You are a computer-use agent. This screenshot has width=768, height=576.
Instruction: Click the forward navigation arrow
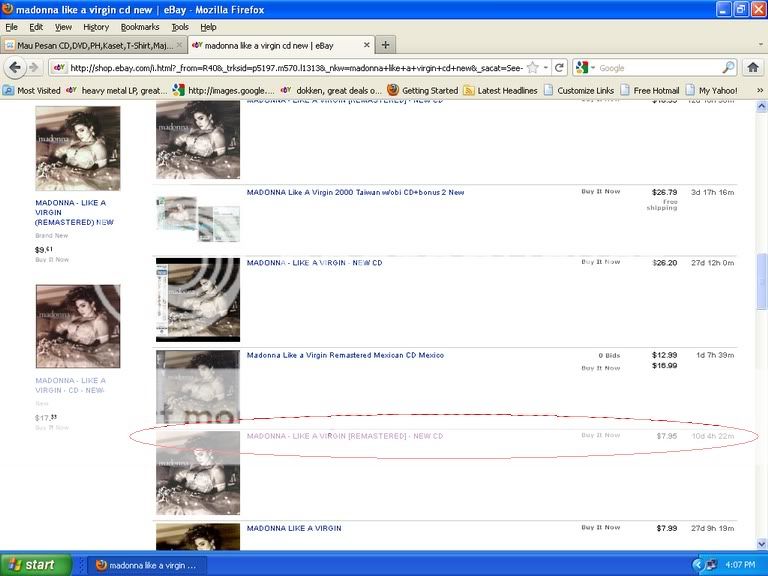click(x=33, y=68)
